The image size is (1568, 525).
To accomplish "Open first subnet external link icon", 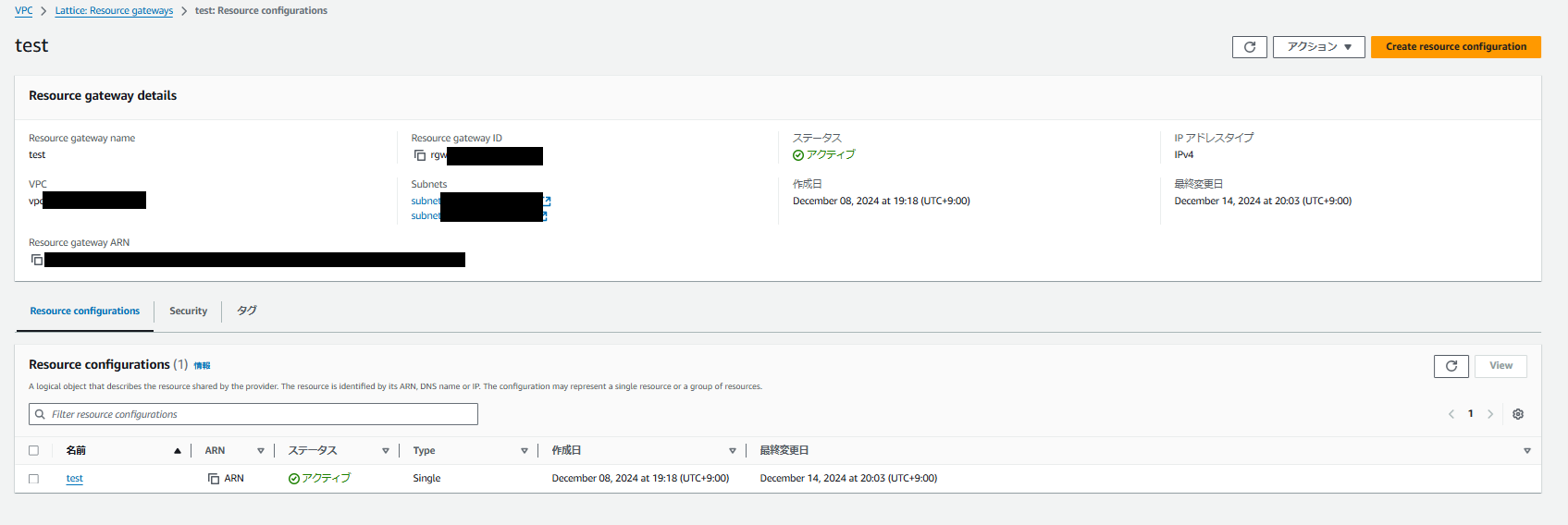I will point(547,201).
